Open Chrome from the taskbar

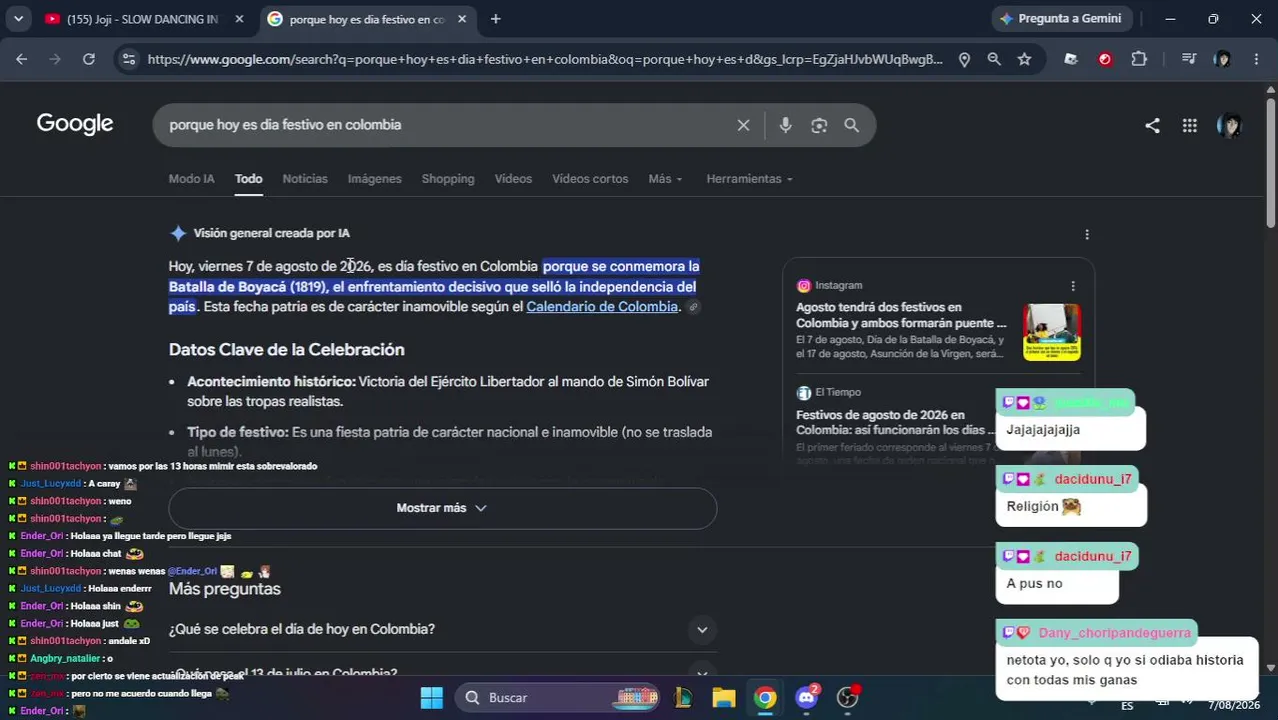pos(765,698)
